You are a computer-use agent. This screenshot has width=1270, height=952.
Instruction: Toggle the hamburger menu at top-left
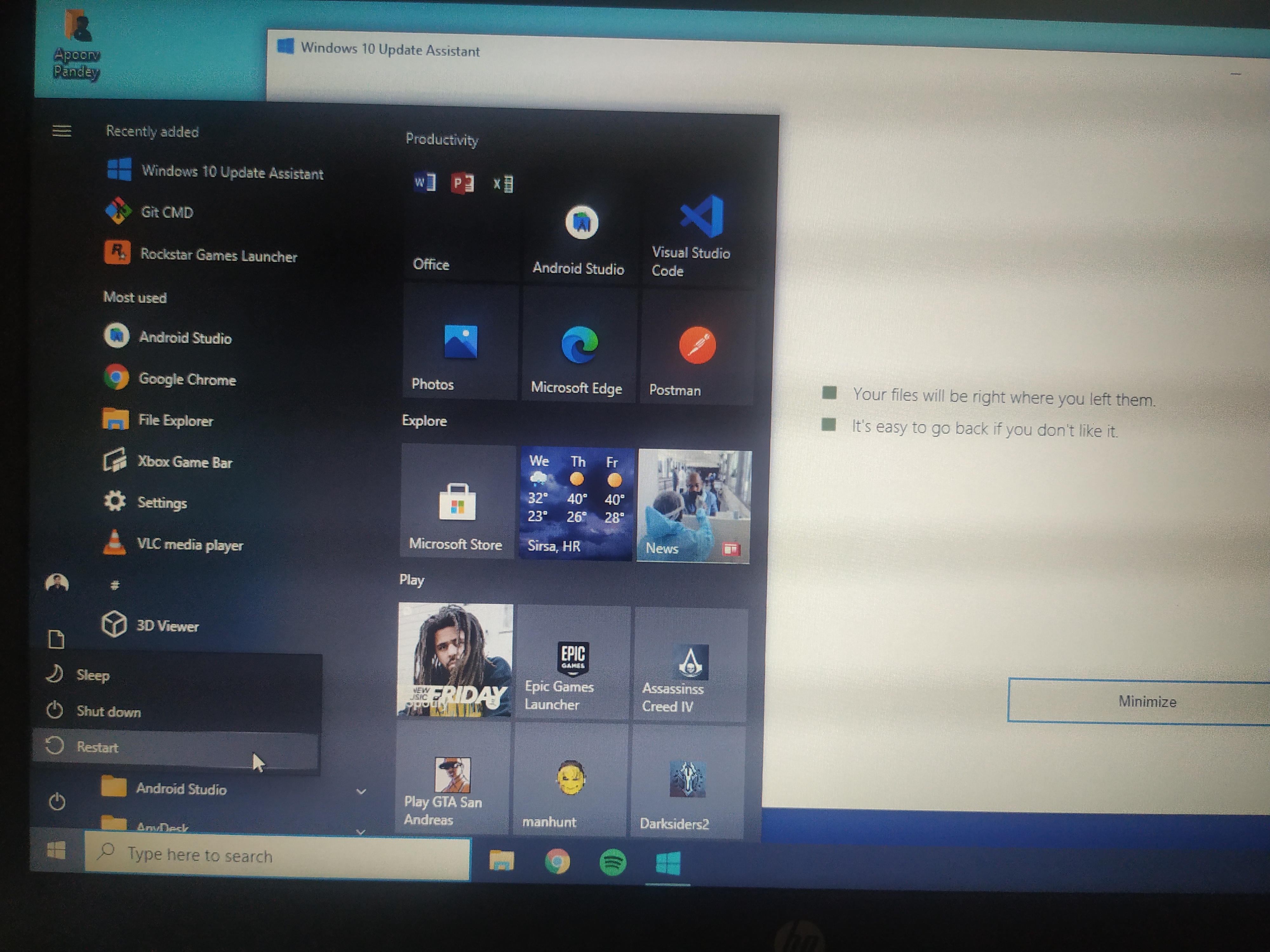(62, 131)
